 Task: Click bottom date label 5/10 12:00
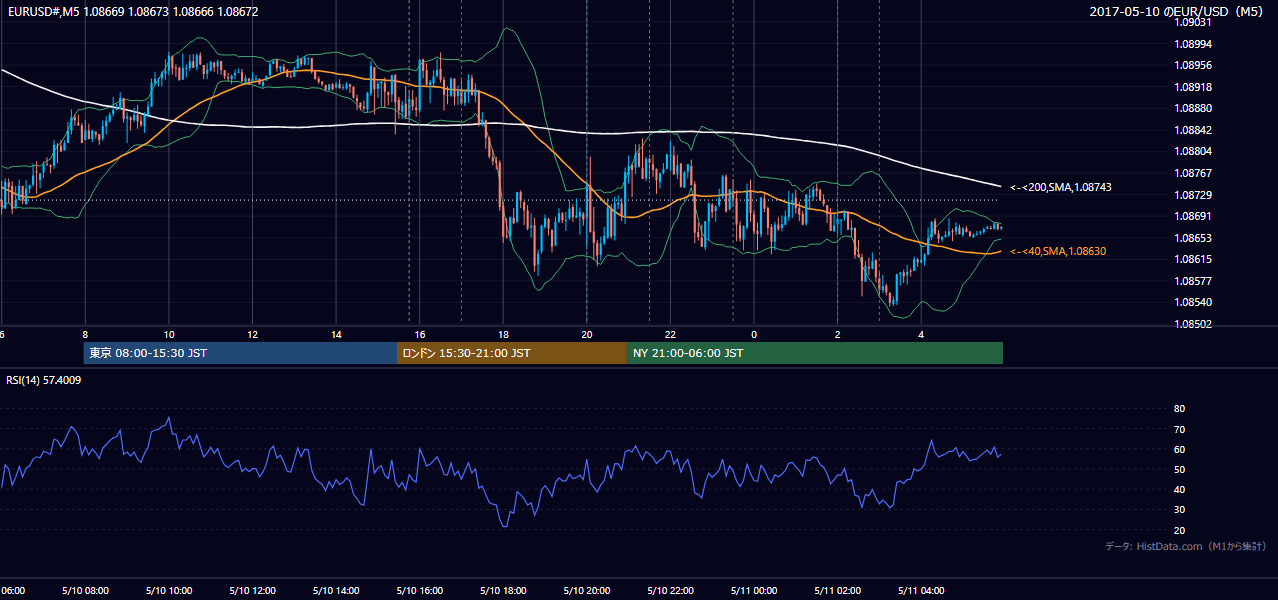click(x=253, y=590)
